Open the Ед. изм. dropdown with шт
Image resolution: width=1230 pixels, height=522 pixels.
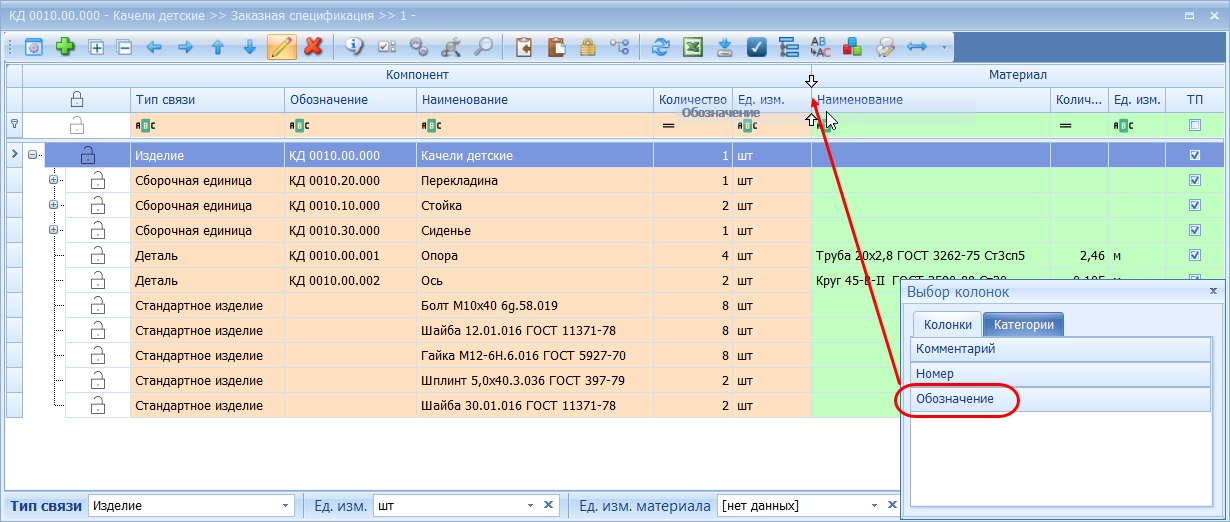click(531, 506)
